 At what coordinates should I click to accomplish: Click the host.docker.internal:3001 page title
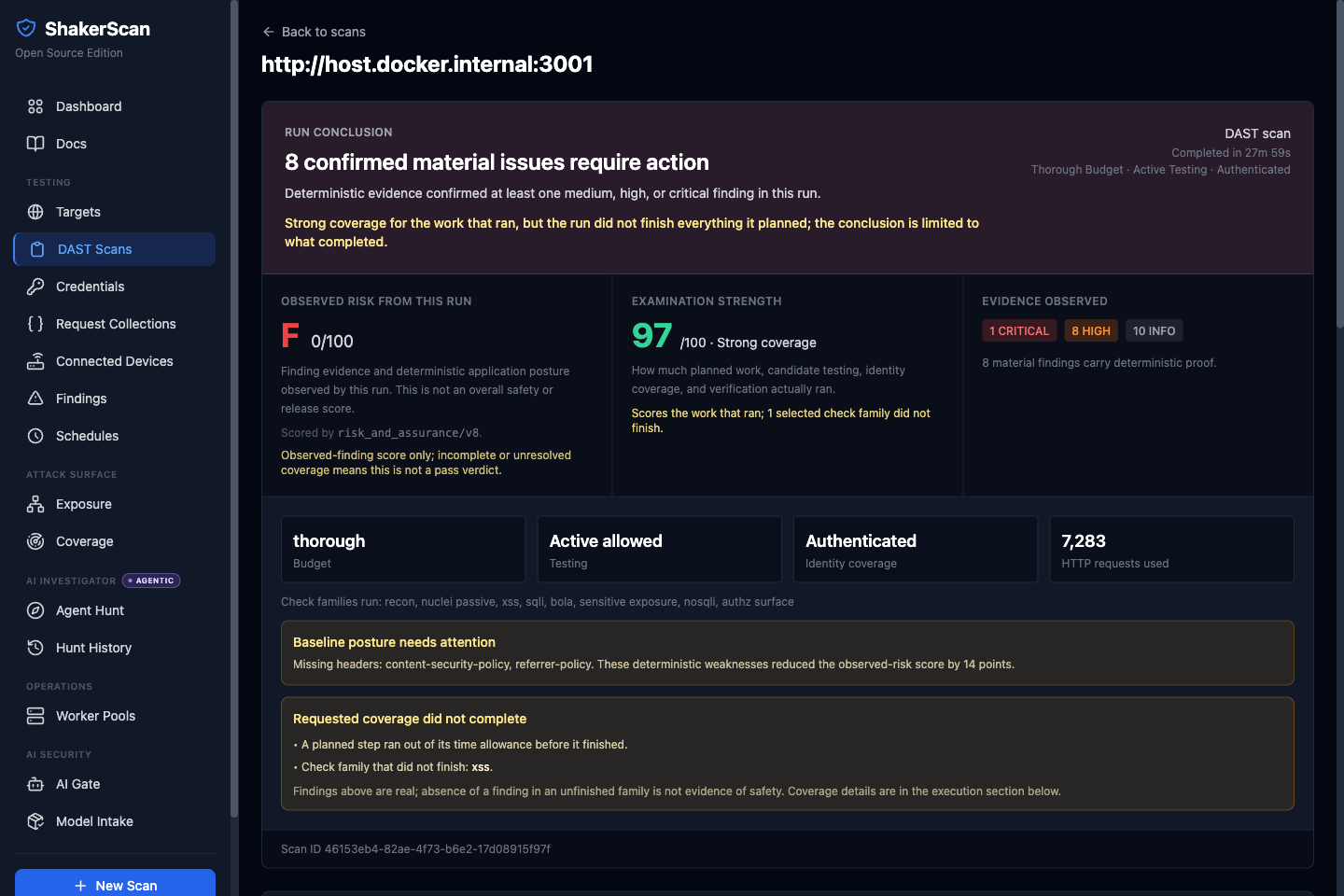pos(427,64)
